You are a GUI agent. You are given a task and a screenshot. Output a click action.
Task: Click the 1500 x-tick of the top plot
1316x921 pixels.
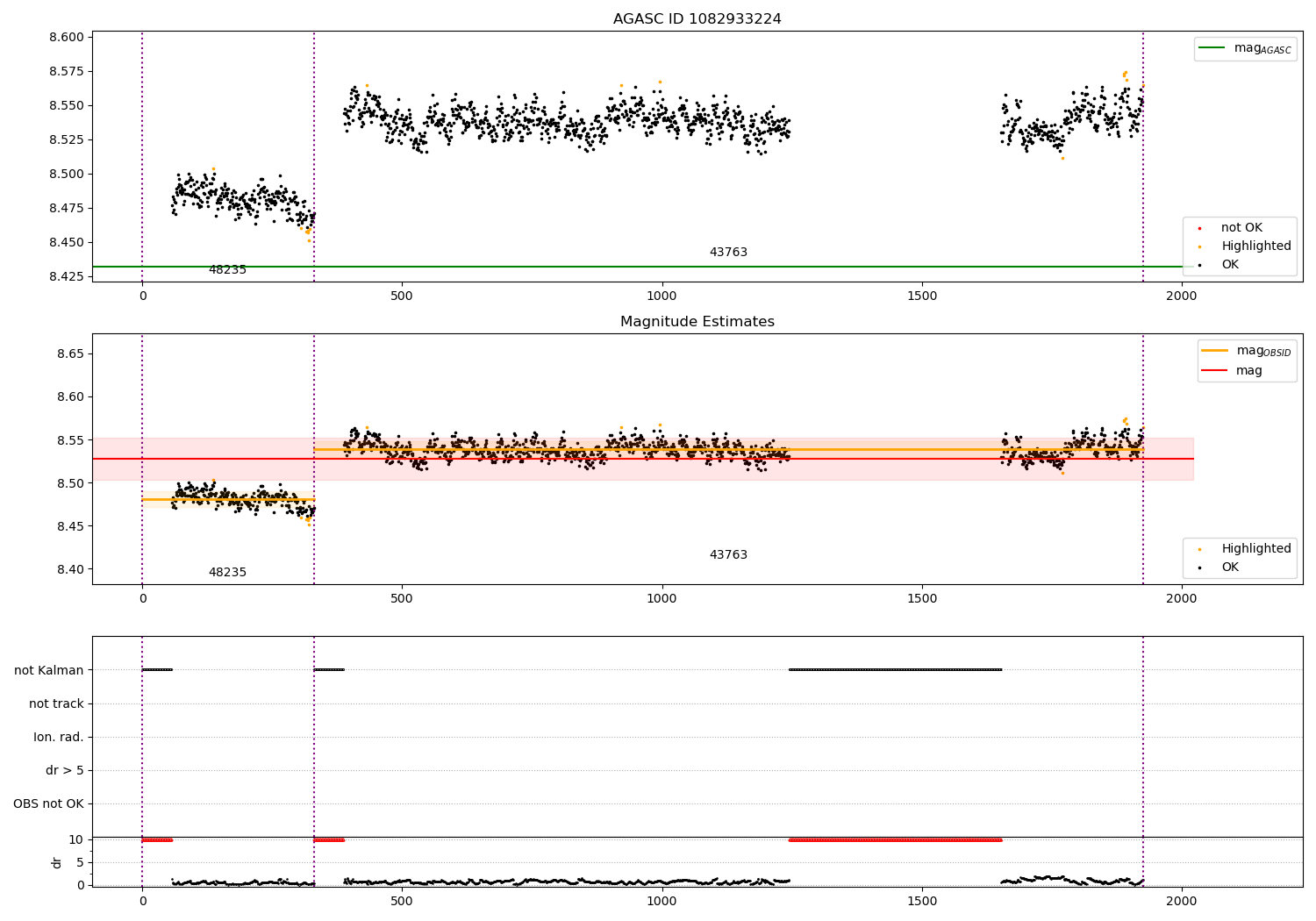922,296
